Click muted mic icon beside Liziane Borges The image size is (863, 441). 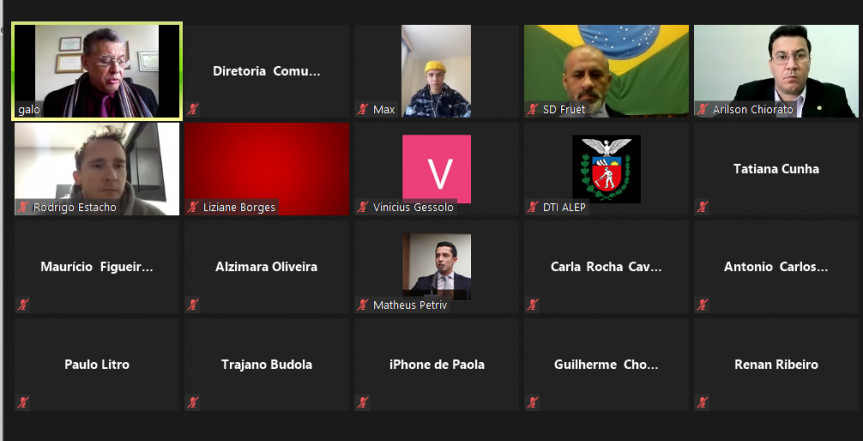tap(193, 207)
